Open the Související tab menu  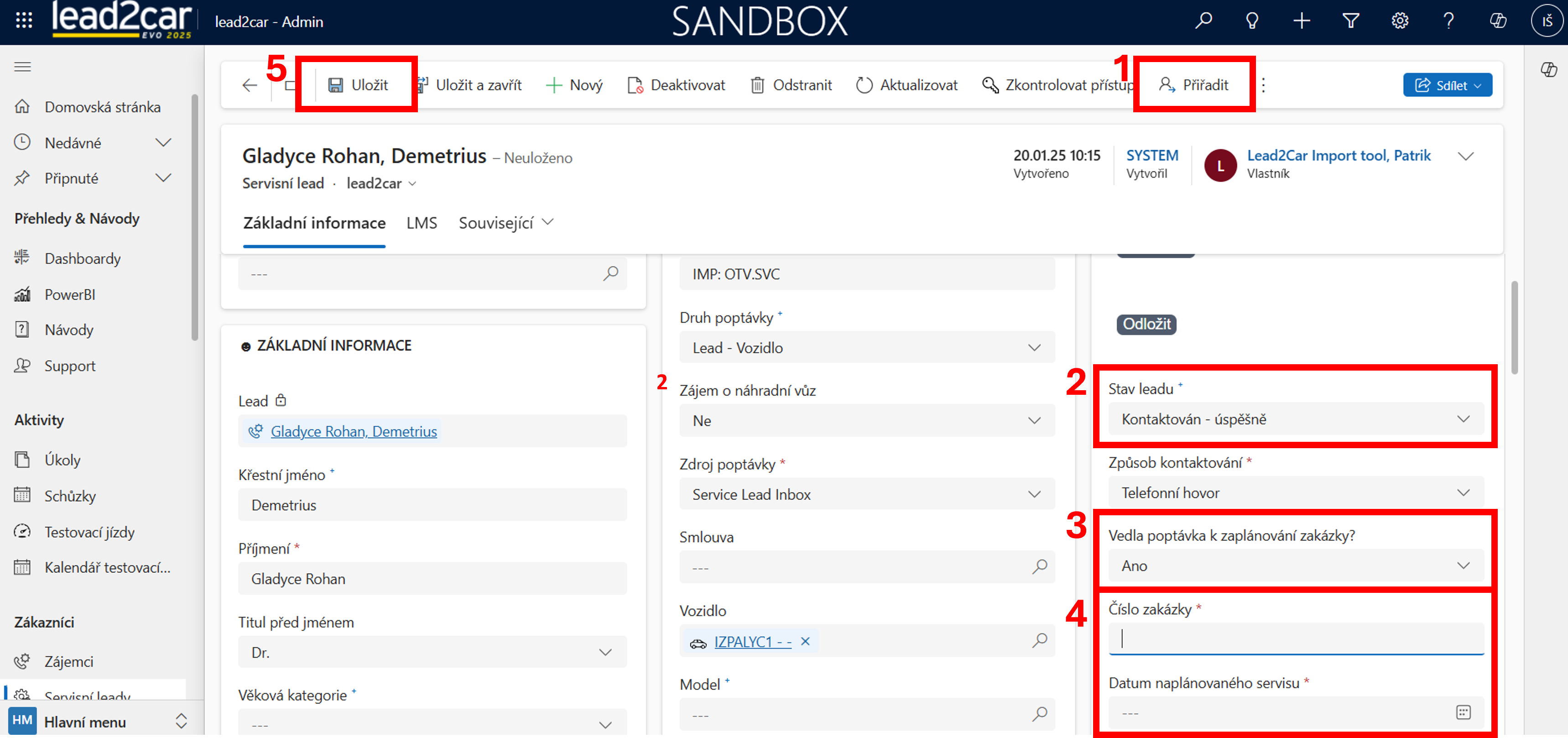505,223
